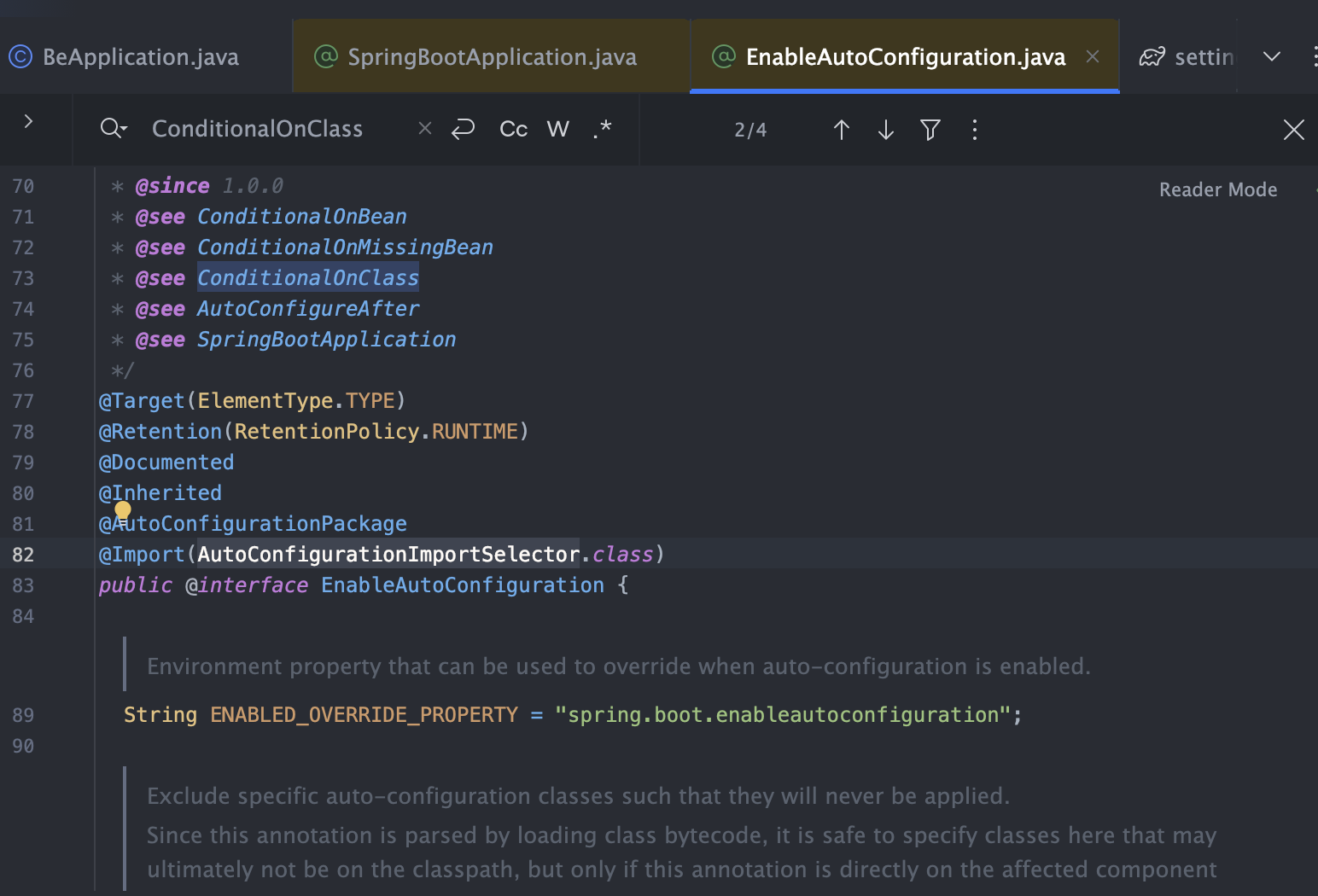Viewport: 1318px width, 896px height.
Task: Open the ConditionalOnBean javadoc reference
Action: (302, 217)
